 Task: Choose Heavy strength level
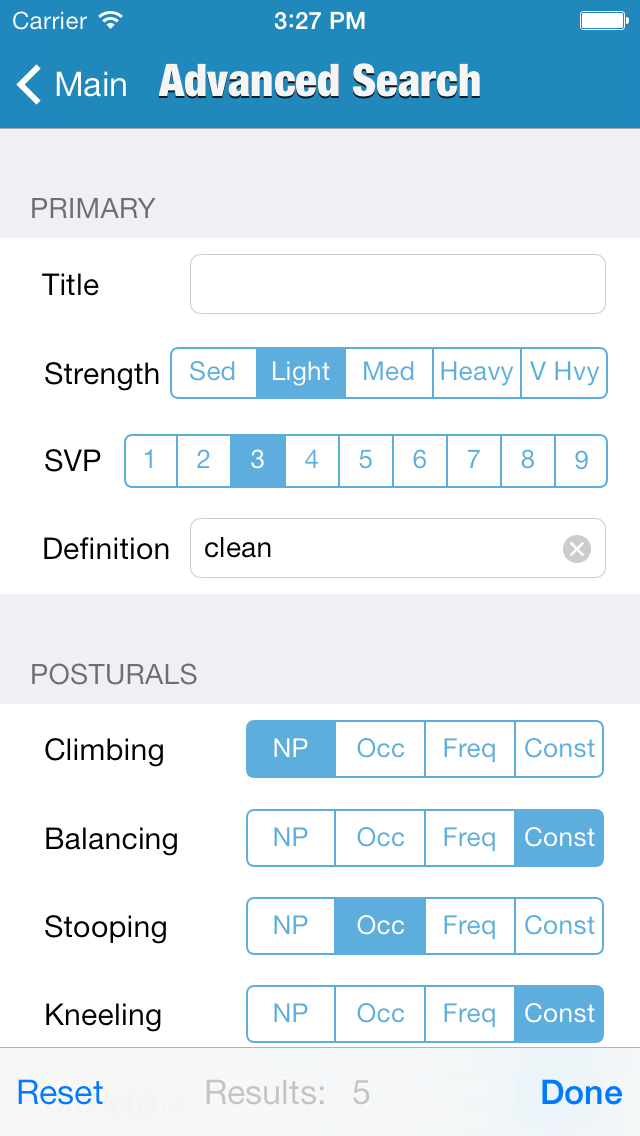[x=476, y=373]
